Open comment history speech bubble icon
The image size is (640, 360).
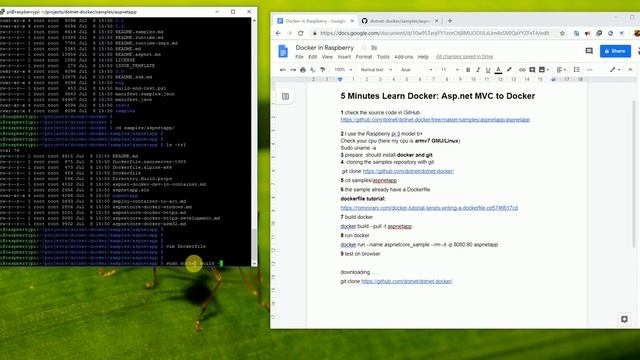tap(589, 51)
